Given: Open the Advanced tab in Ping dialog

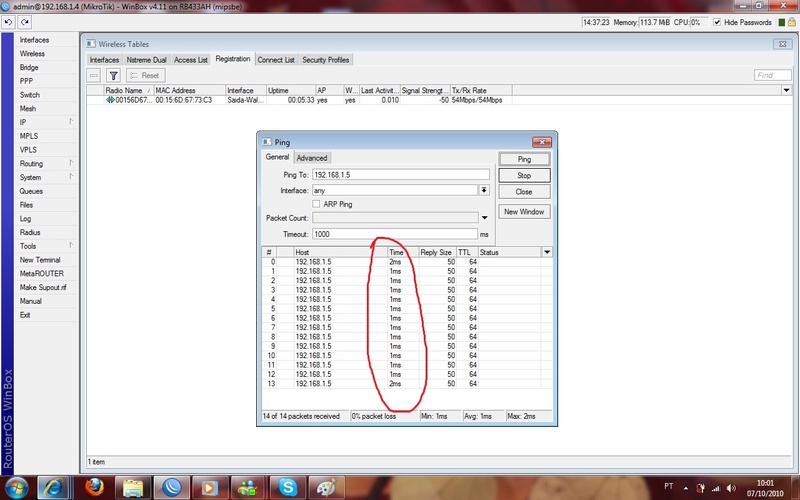Looking at the screenshot, I should pos(312,158).
